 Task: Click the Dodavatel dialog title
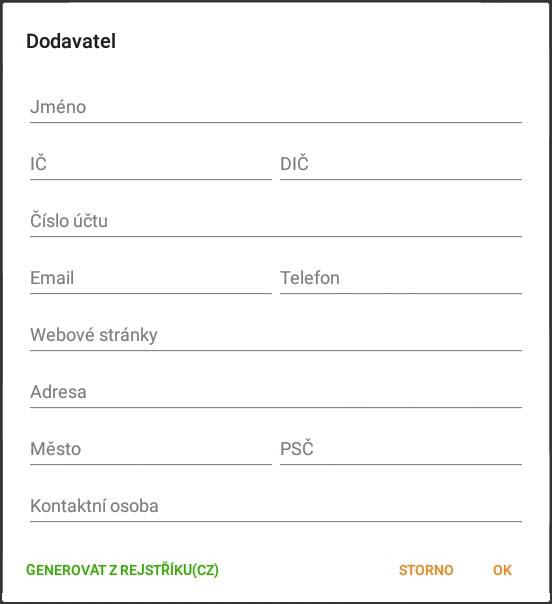point(71,41)
